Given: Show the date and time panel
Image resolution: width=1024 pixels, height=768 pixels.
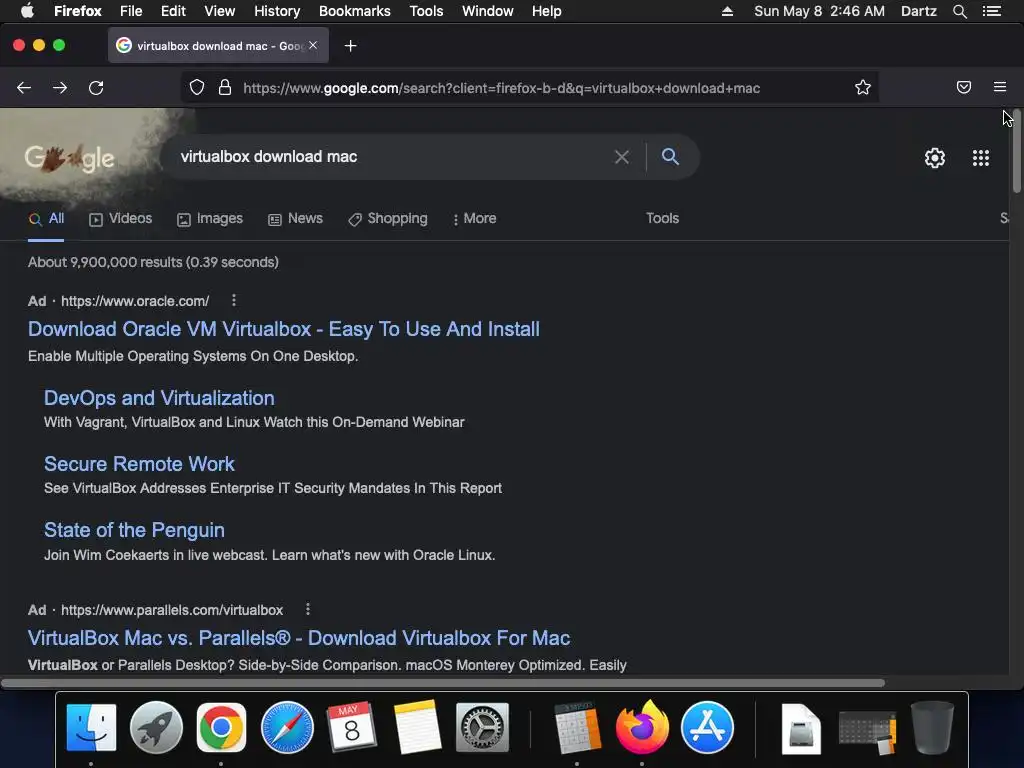Looking at the screenshot, I should point(820,11).
